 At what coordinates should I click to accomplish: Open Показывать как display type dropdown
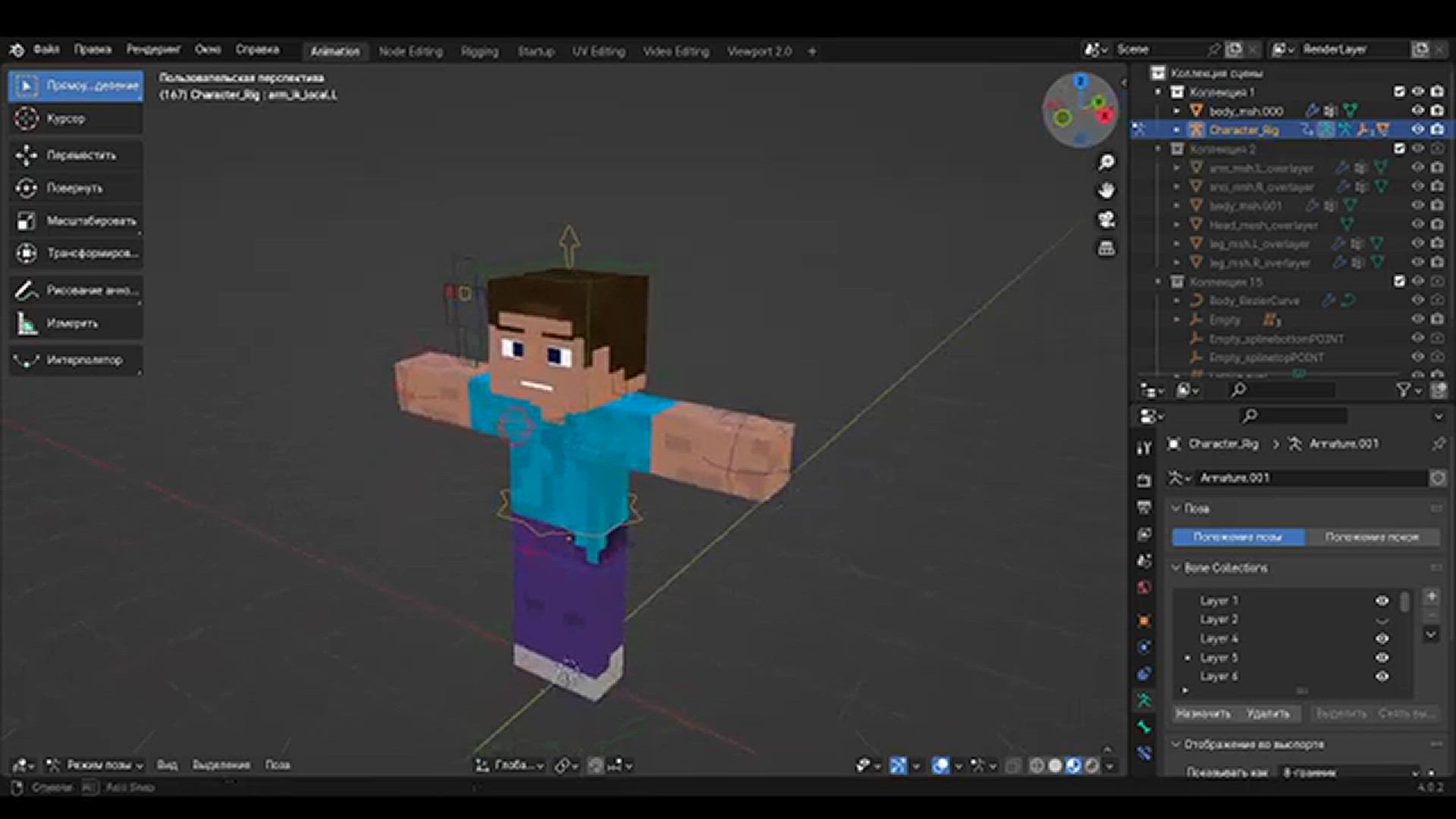coord(1348,772)
